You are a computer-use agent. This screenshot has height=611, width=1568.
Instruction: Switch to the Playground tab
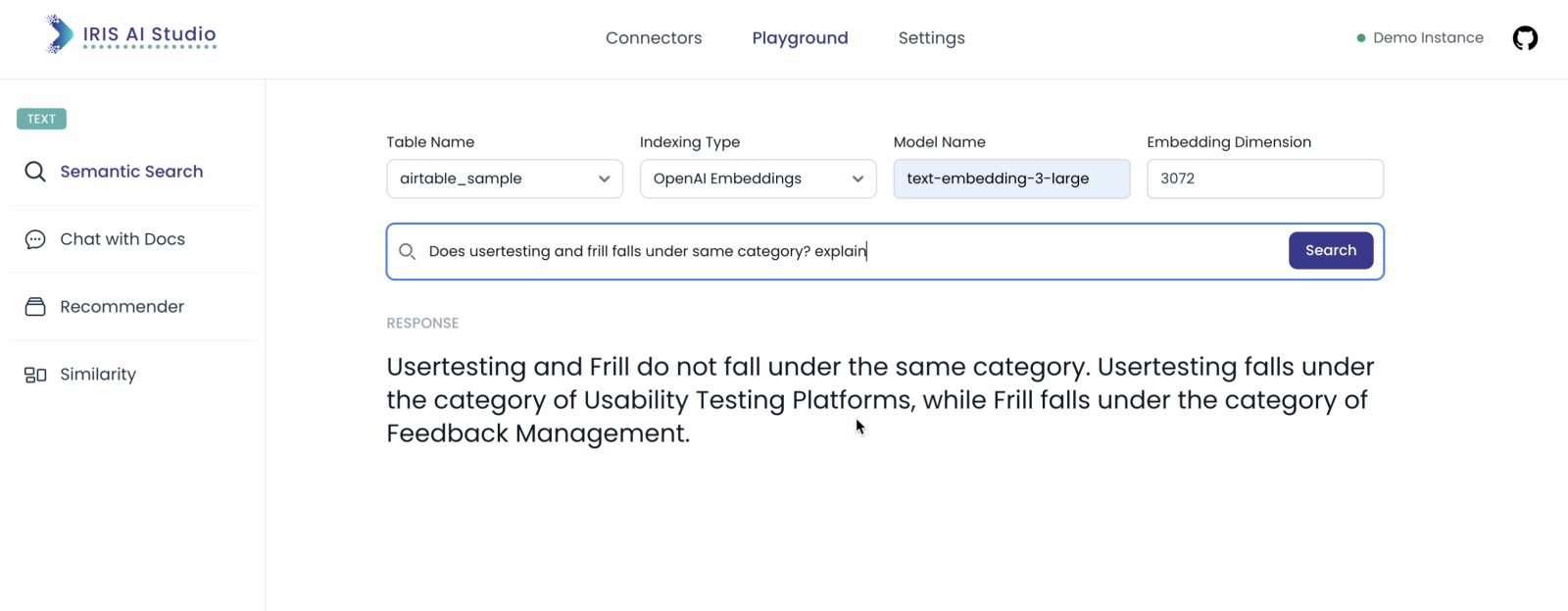click(x=800, y=38)
